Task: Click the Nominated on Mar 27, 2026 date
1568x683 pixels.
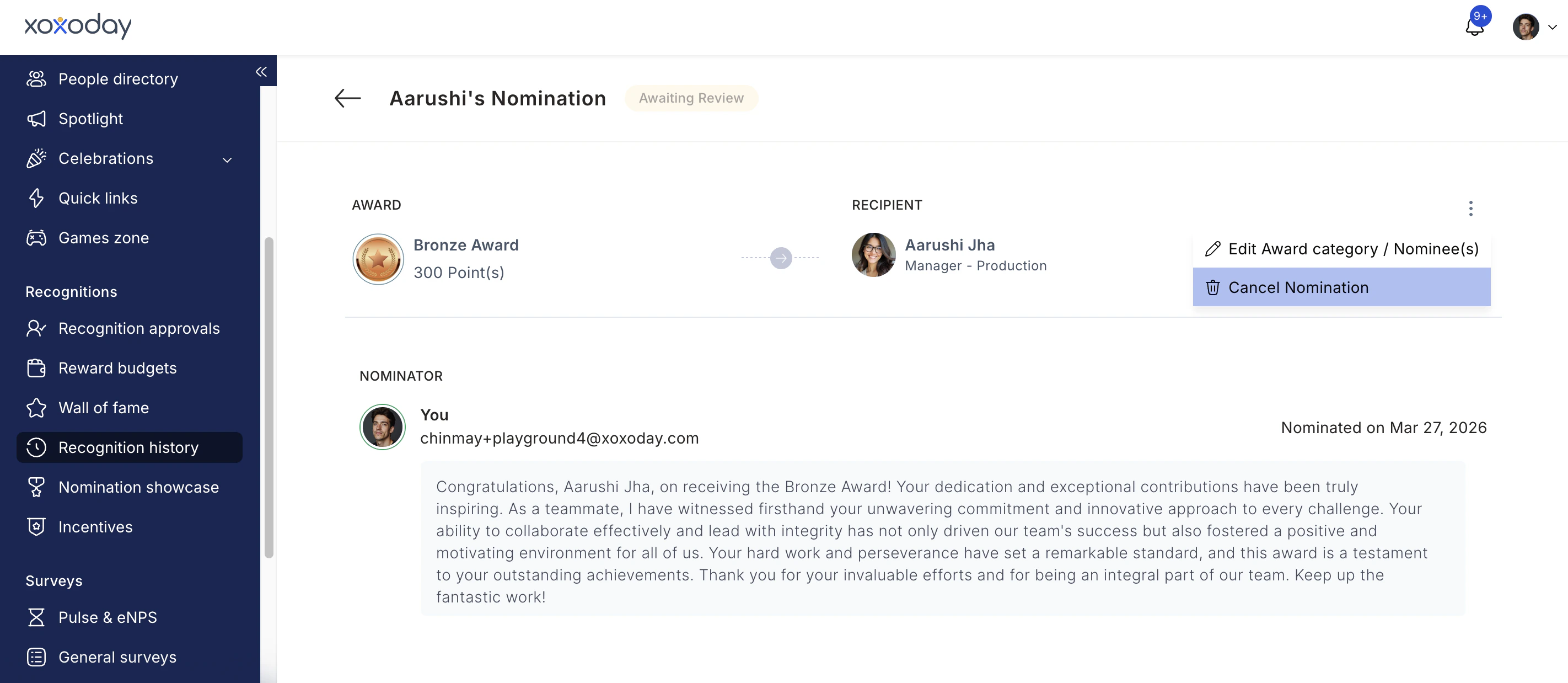Action: point(1383,428)
